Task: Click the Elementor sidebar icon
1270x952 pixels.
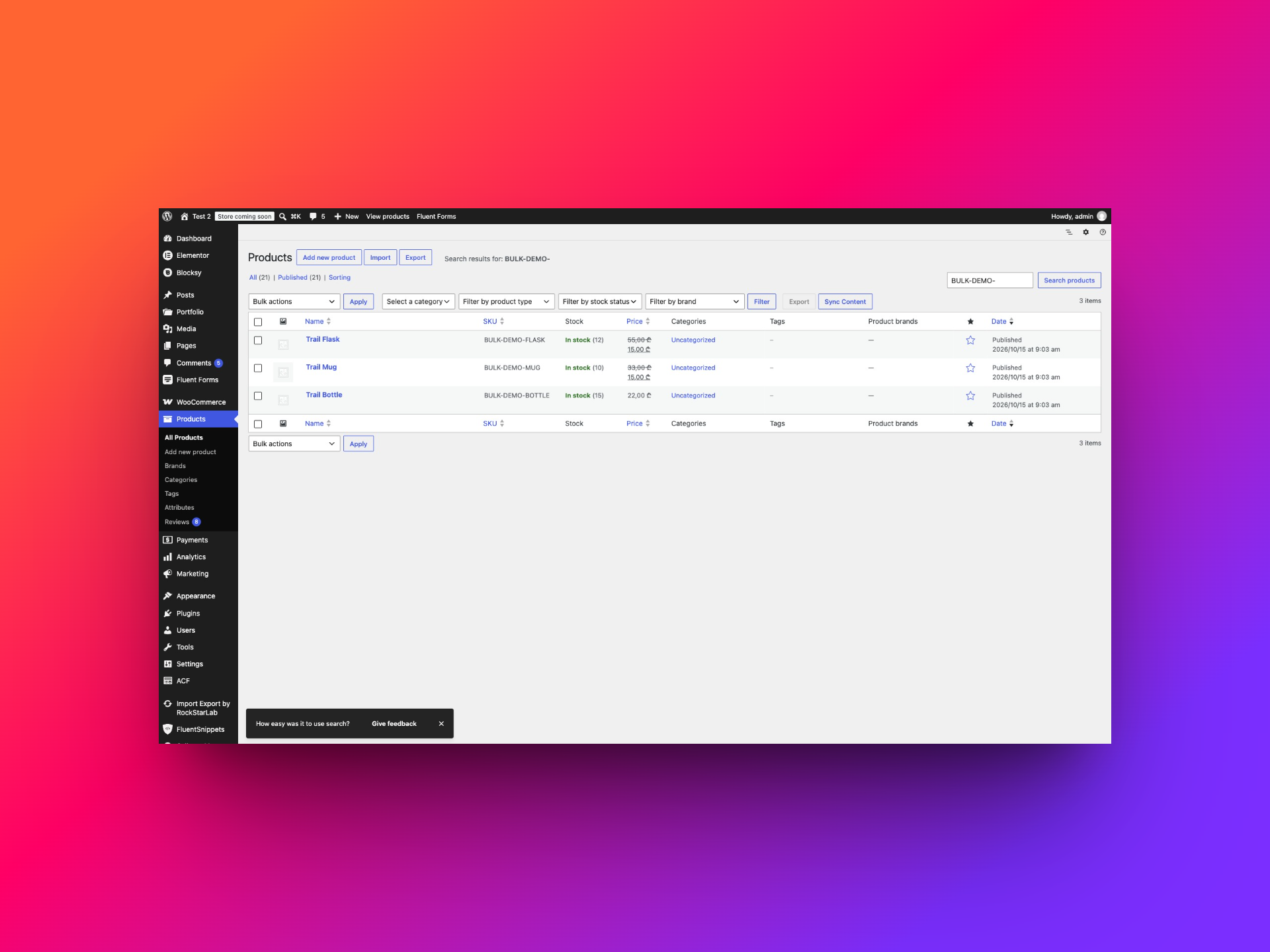Action: [x=167, y=255]
